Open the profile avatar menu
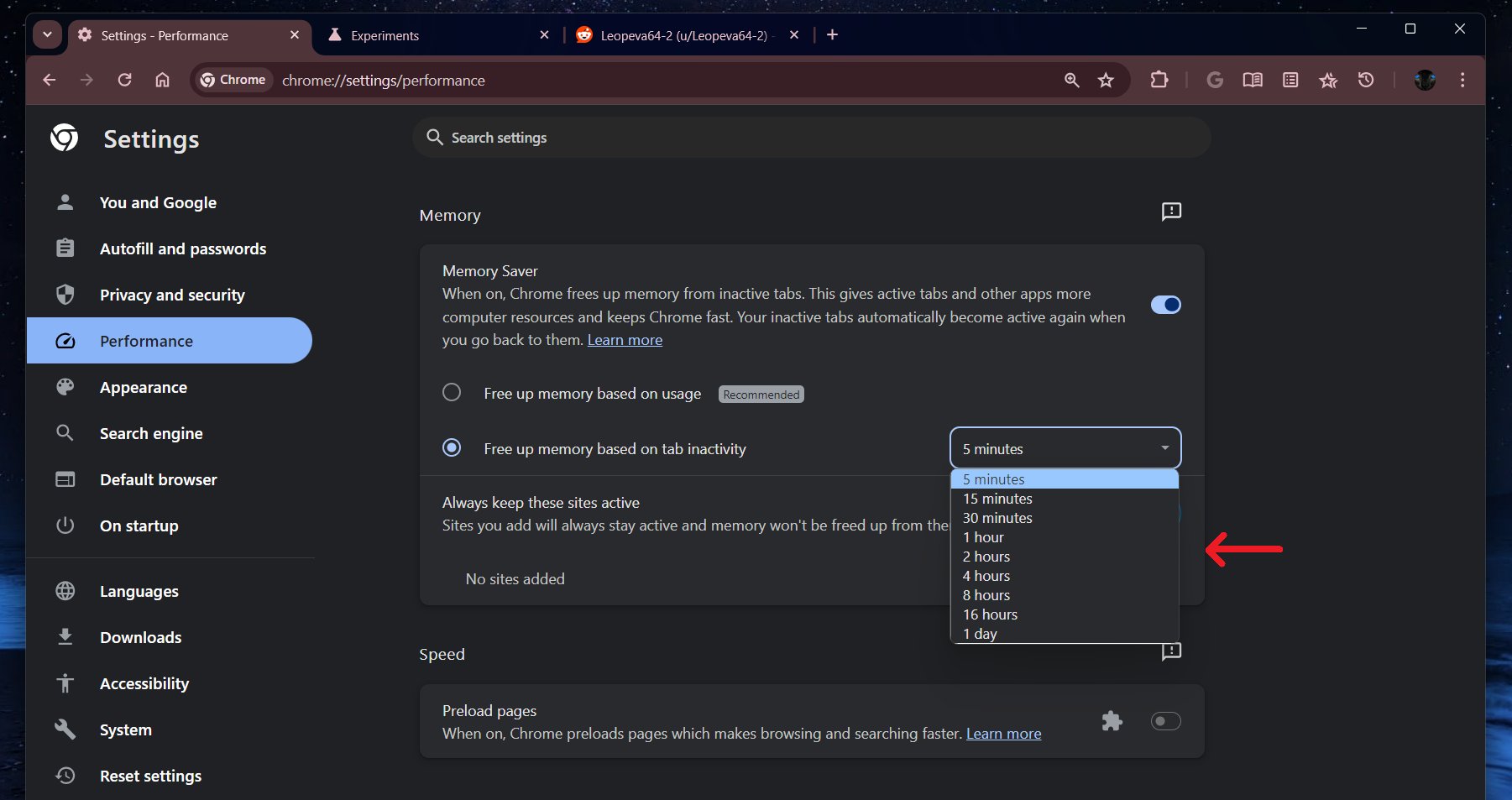The width and height of the screenshot is (1512, 800). (x=1425, y=80)
